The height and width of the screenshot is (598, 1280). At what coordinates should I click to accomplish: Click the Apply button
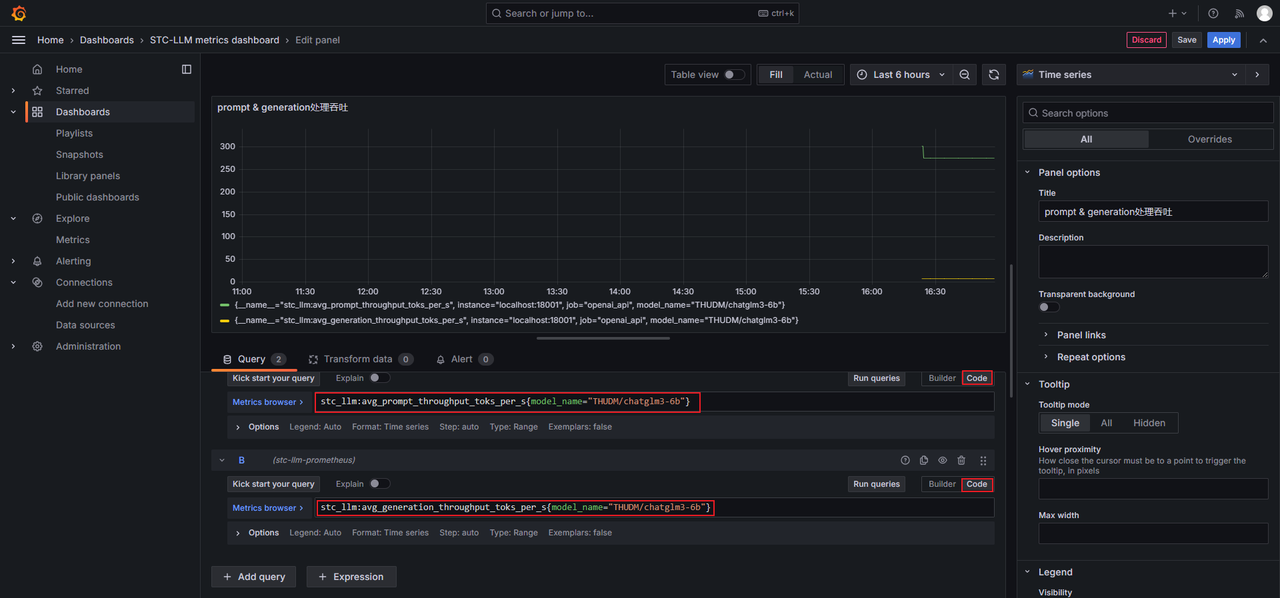tap(1224, 40)
